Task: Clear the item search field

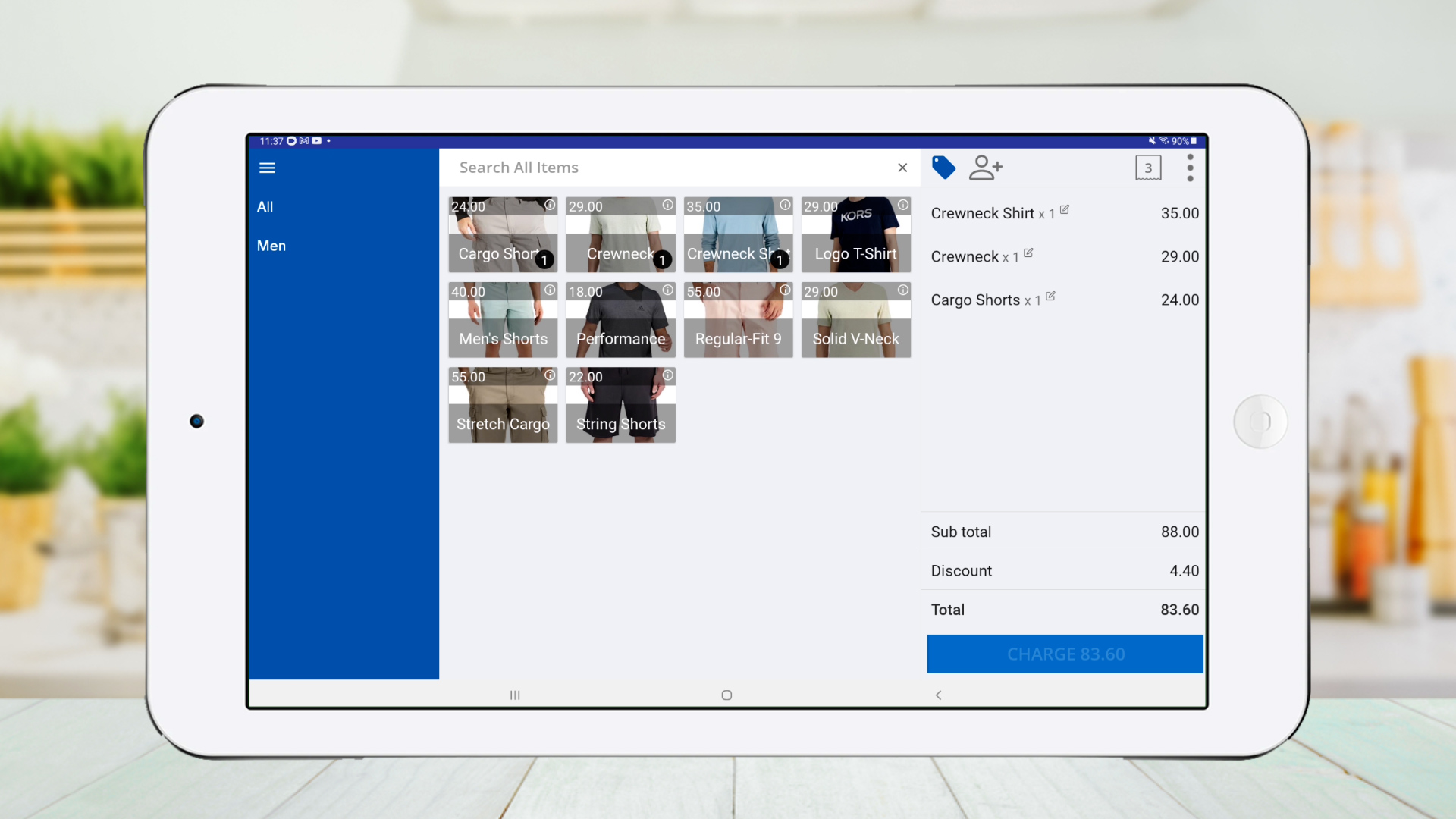Action: [x=902, y=168]
